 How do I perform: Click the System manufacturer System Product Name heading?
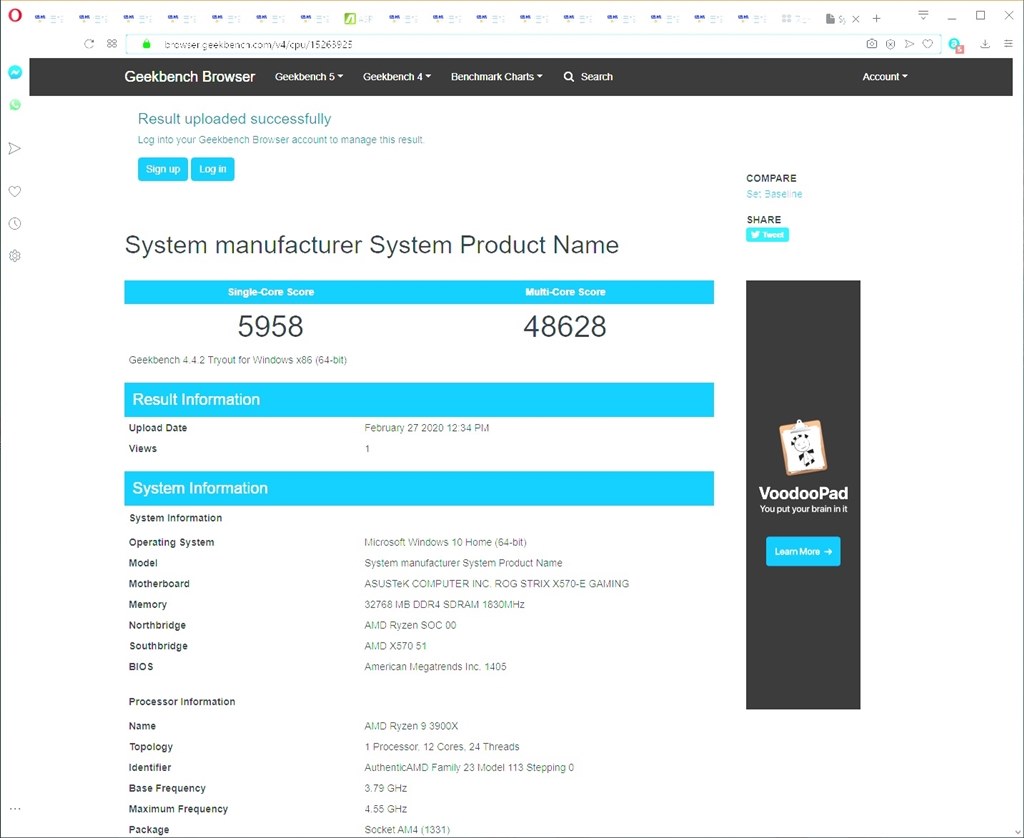click(x=372, y=245)
